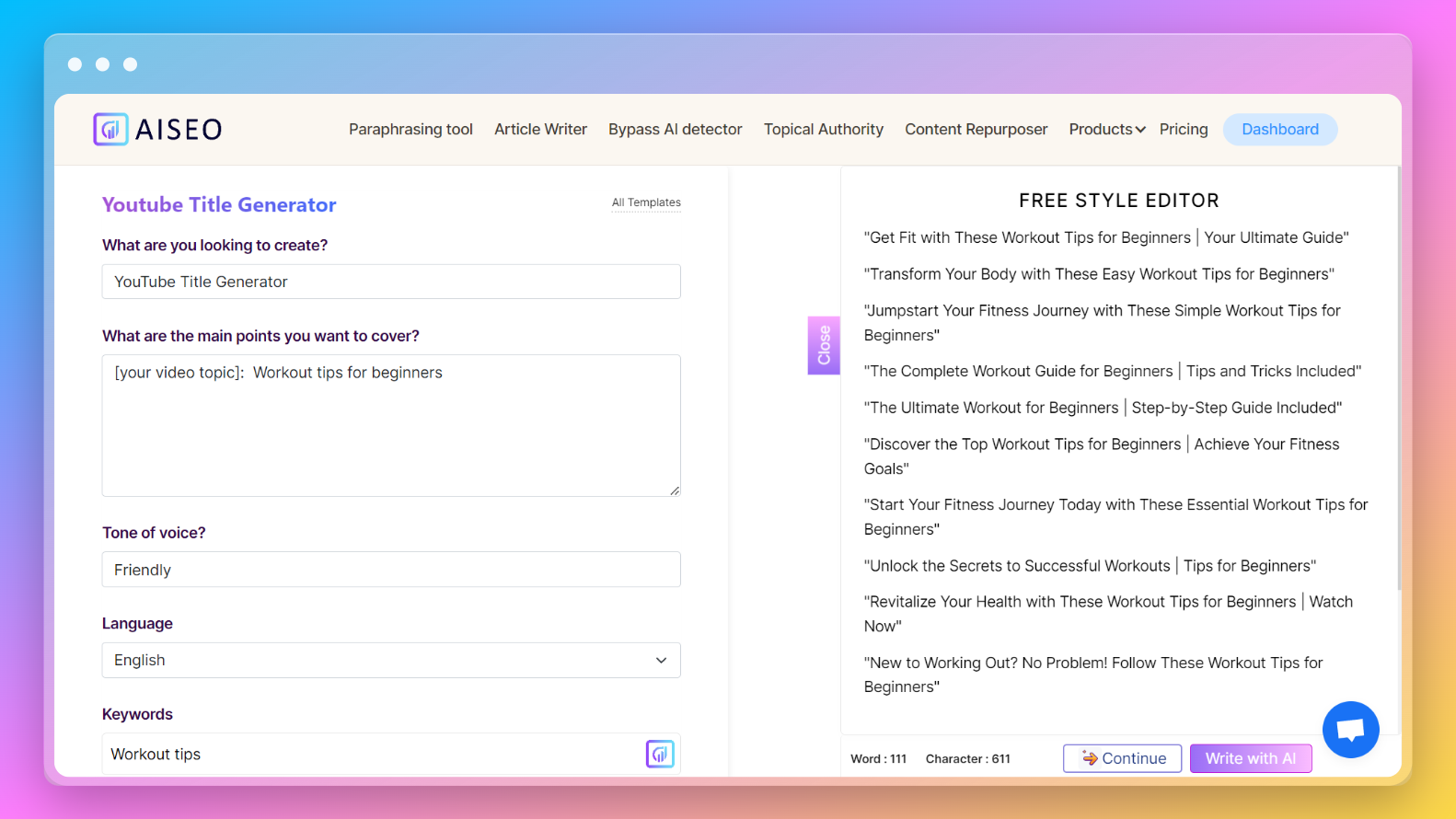The width and height of the screenshot is (1456, 819).
Task: Click the 'Character : 611' counter
Action: (x=967, y=759)
